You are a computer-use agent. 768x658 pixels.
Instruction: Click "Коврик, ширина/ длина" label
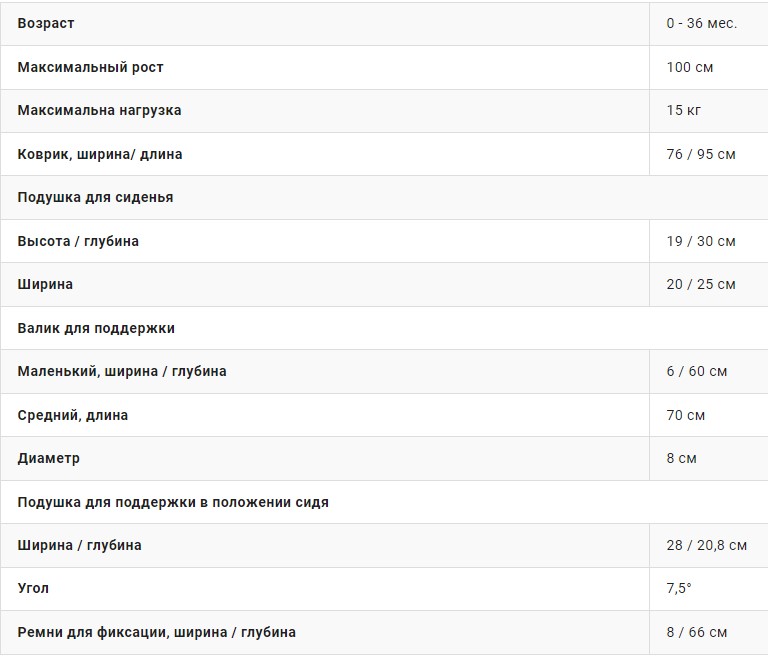(x=100, y=154)
